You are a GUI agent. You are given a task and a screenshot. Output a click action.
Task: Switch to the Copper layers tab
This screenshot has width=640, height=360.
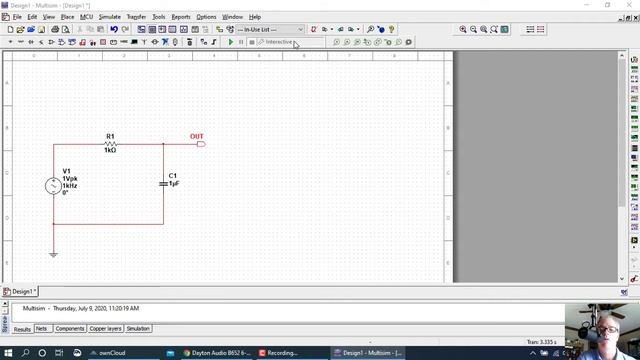105,329
